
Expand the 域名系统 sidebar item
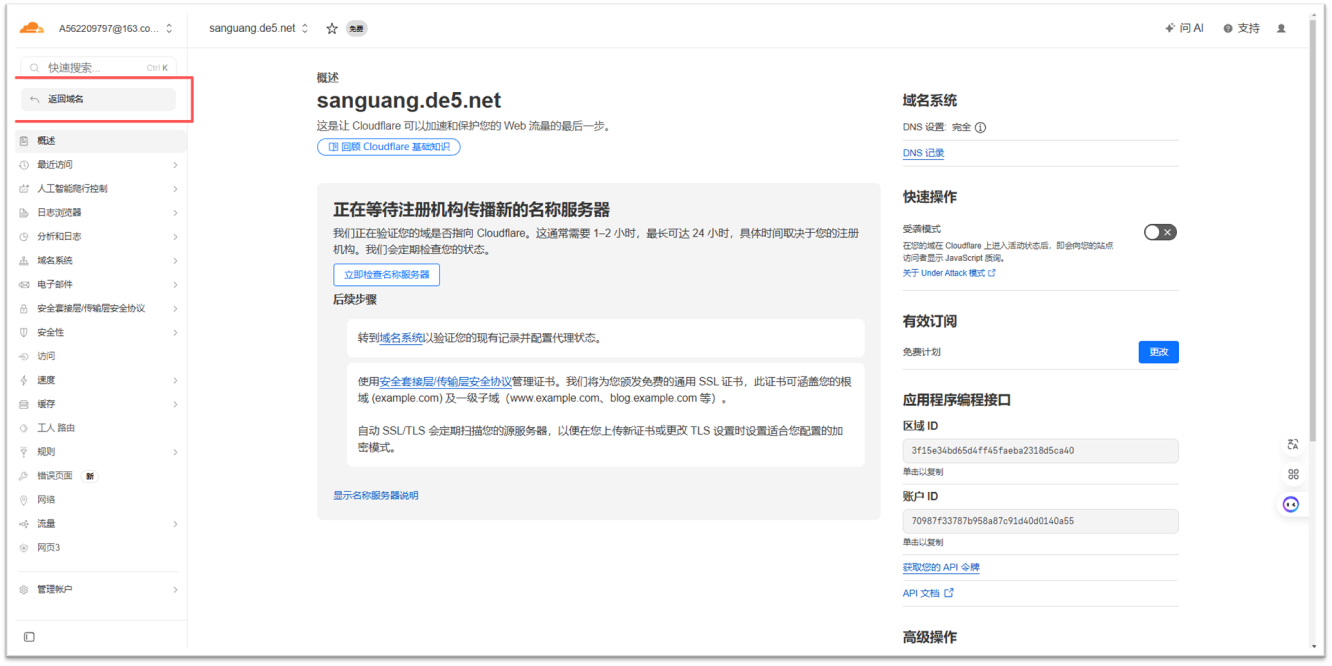(100, 260)
